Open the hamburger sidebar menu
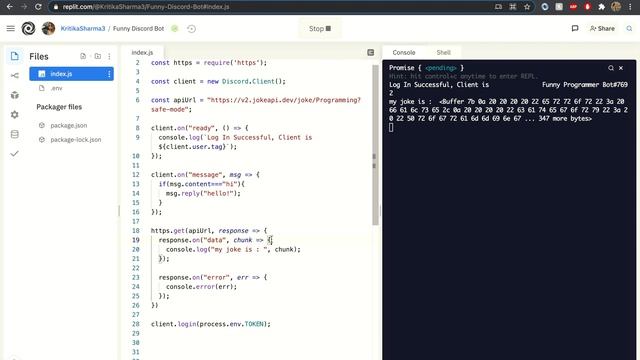Viewport: 640px width, 360px height. click(x=11, y=28)
